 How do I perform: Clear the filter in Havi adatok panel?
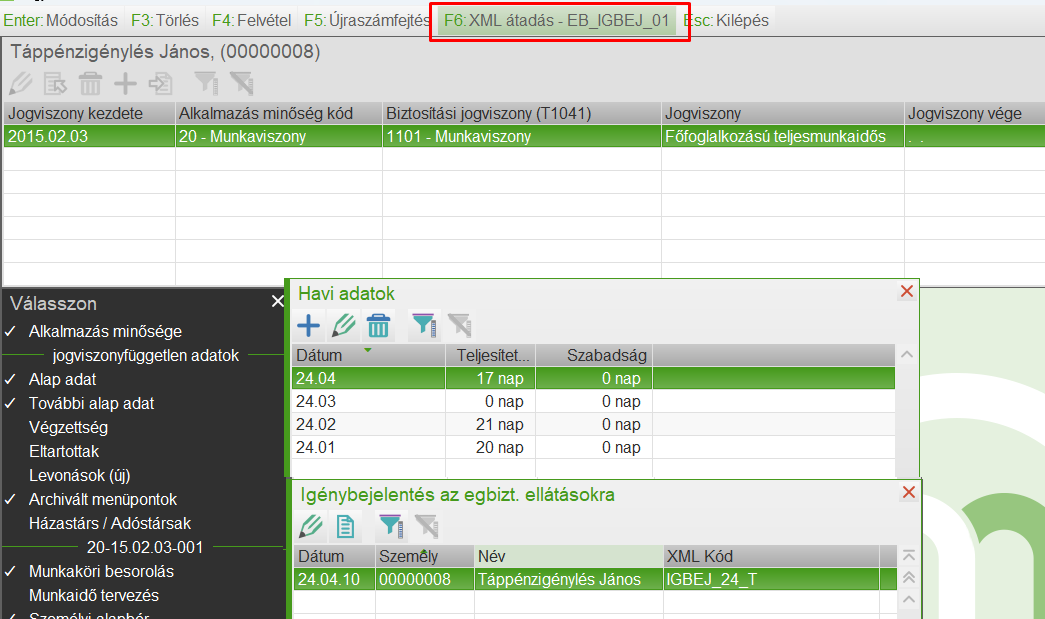(458, 325)
